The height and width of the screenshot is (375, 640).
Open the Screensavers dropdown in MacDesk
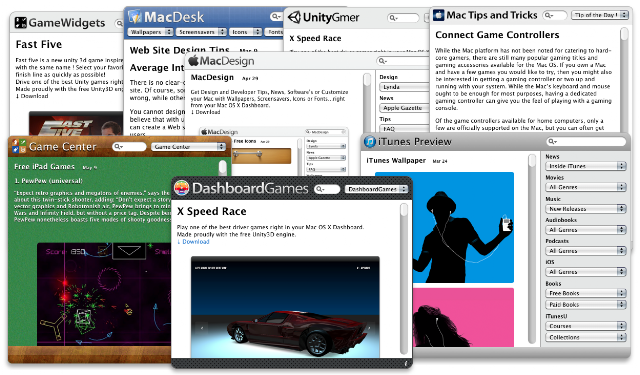(201, 31)
